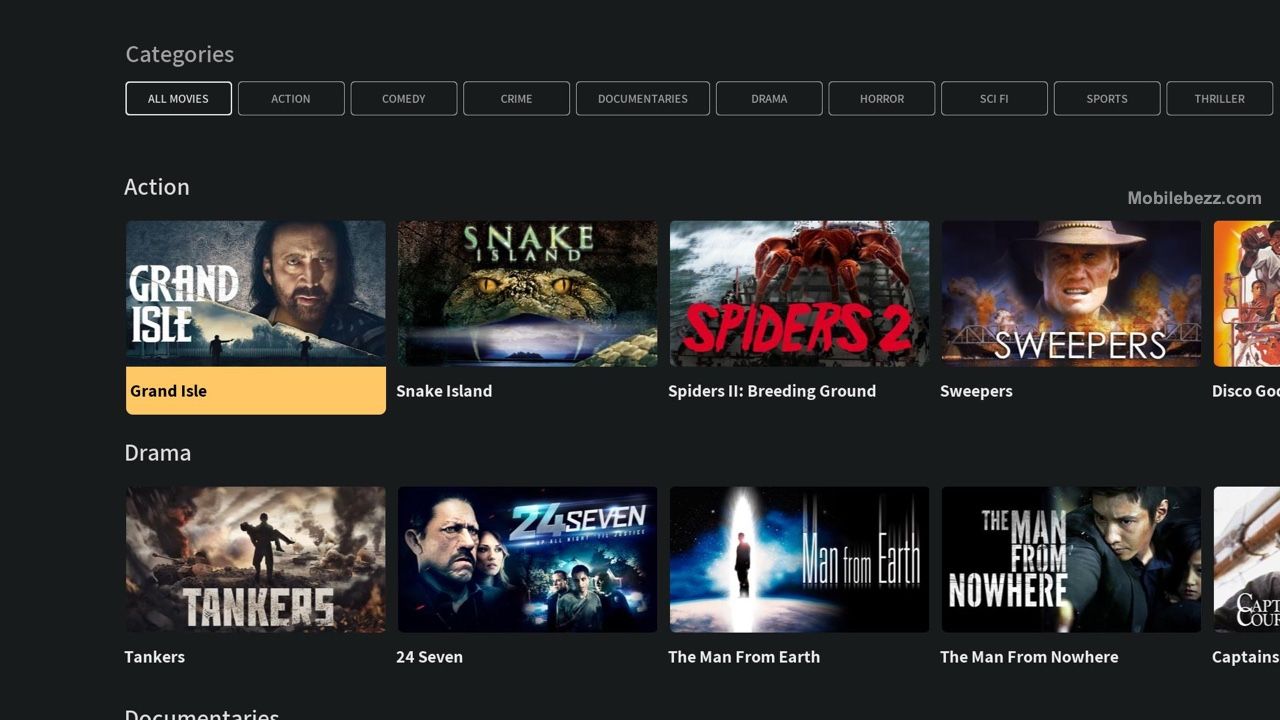Switch to the COMEDY category
The image size is (1280, 720).
pos(404,99)
